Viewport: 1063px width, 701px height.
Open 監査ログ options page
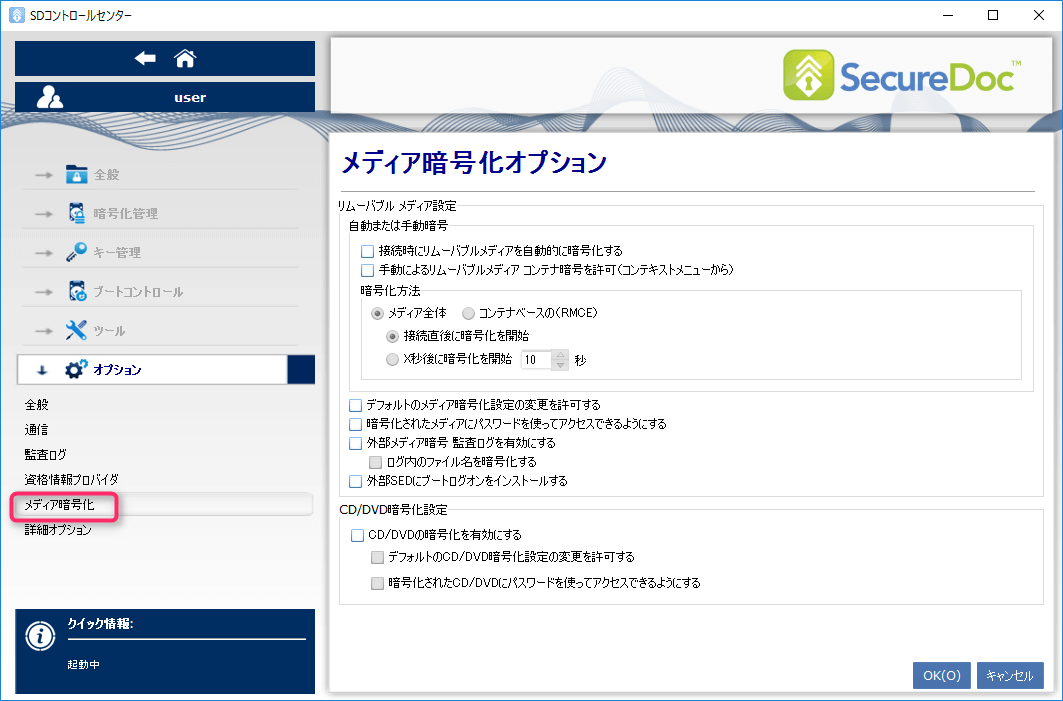46,454
